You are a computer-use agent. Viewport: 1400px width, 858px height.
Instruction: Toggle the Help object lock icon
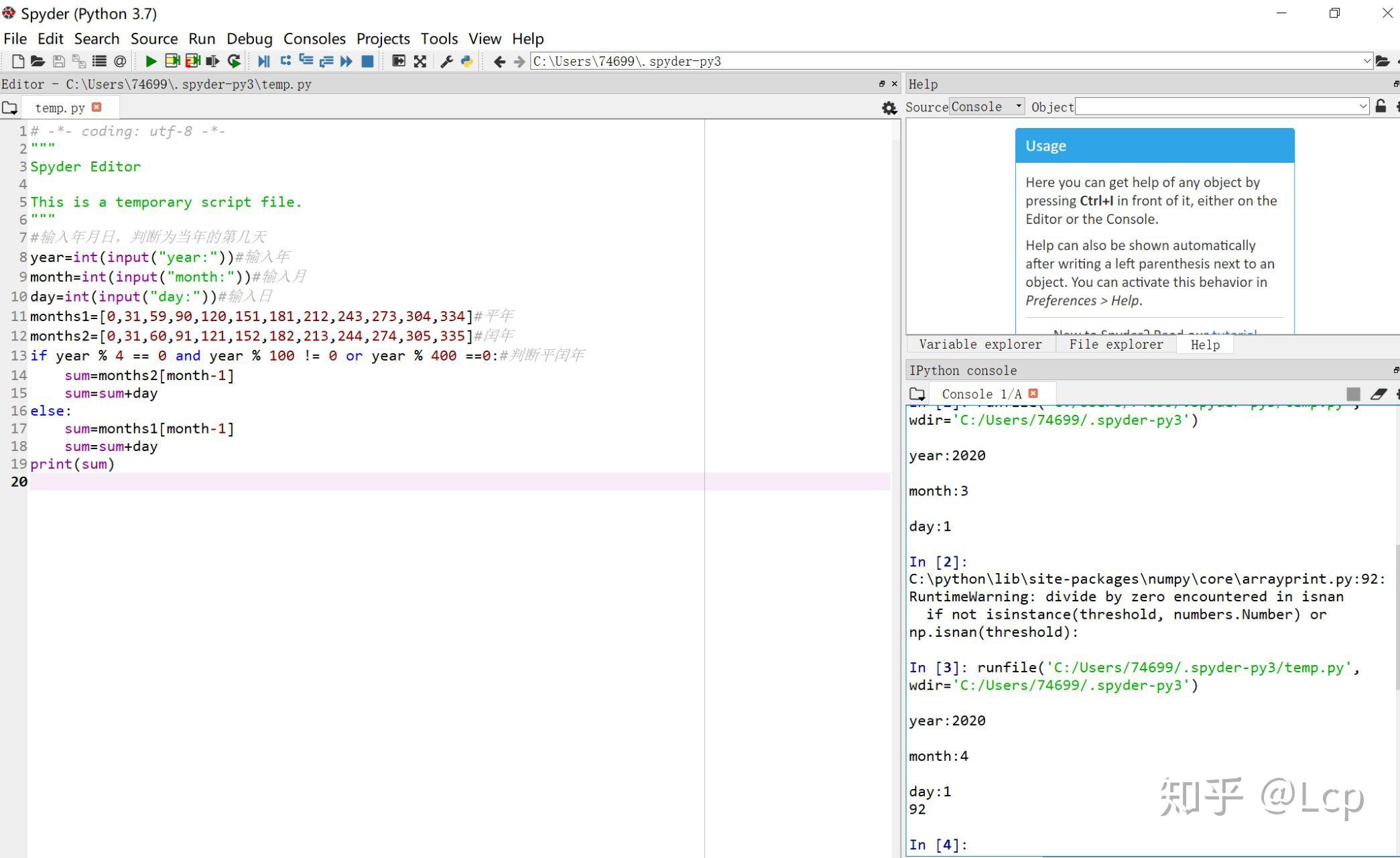coord(1381,107)
